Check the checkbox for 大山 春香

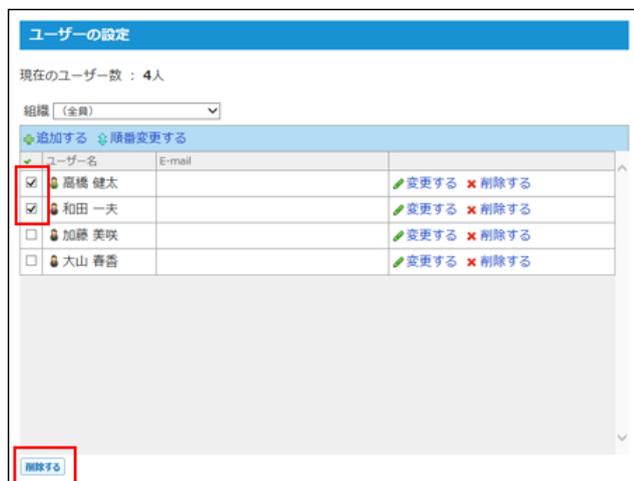31,261
